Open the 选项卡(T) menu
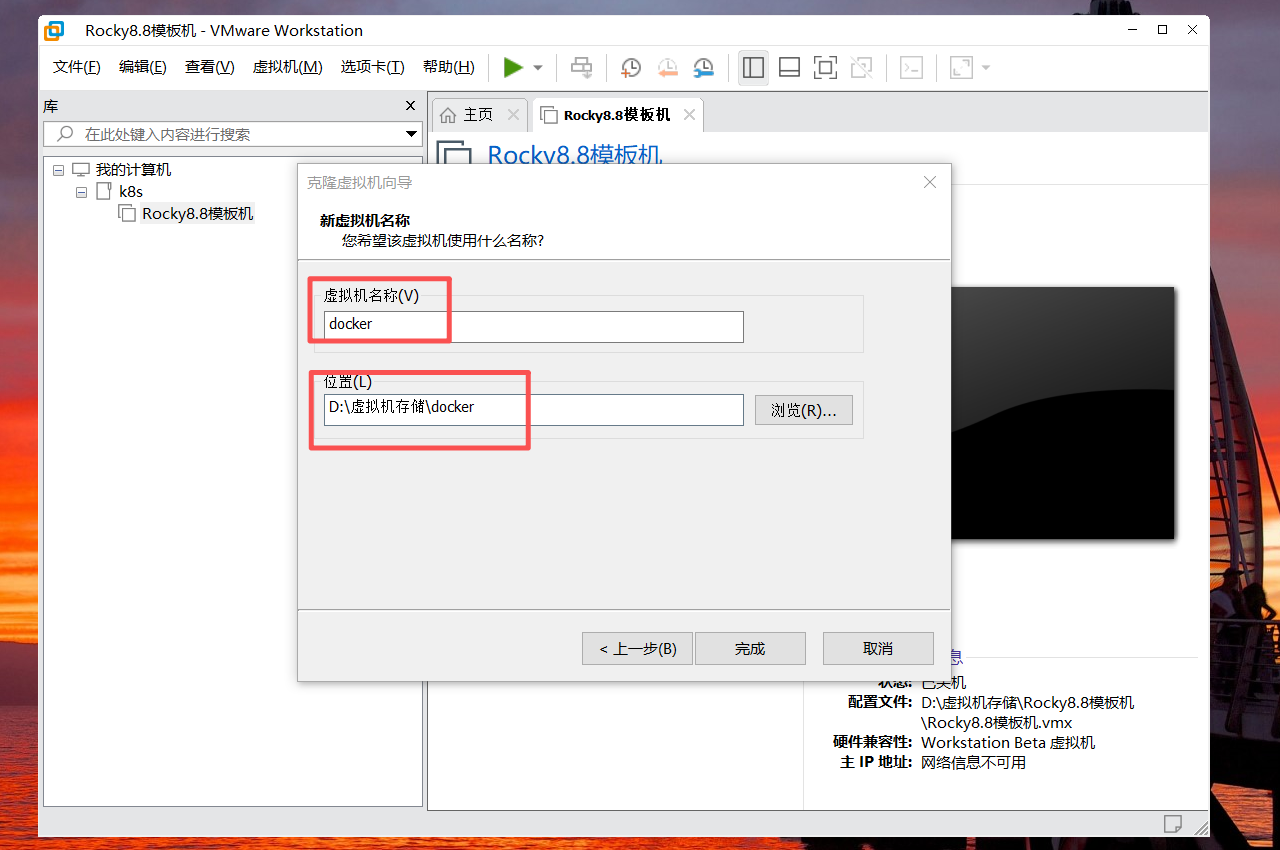Viewport: 1280px width, 850px height. pyautogui.click(x=373, y=67)
